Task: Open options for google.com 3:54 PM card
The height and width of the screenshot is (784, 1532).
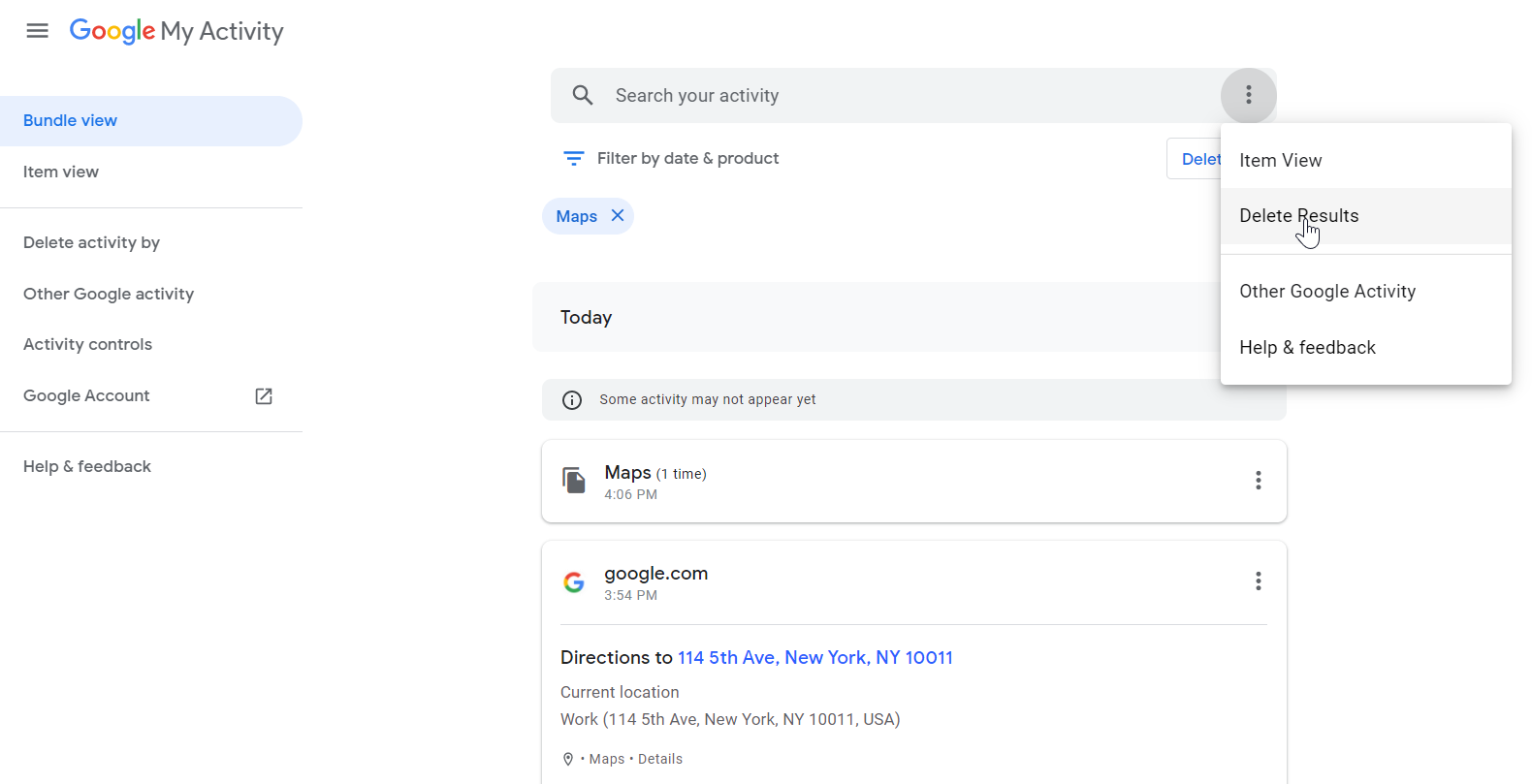Action: click(x=1258, y=581)
